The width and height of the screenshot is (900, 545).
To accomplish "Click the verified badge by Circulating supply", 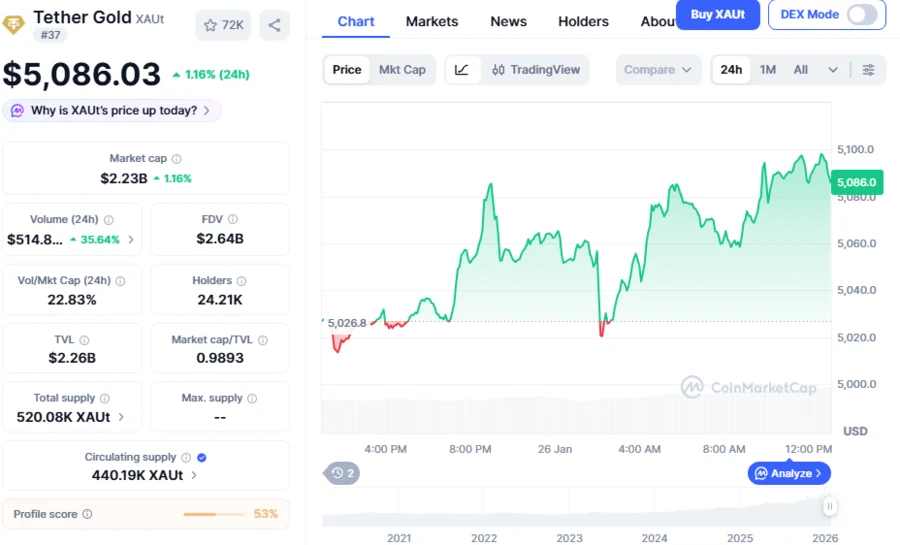I will [202, 457].
